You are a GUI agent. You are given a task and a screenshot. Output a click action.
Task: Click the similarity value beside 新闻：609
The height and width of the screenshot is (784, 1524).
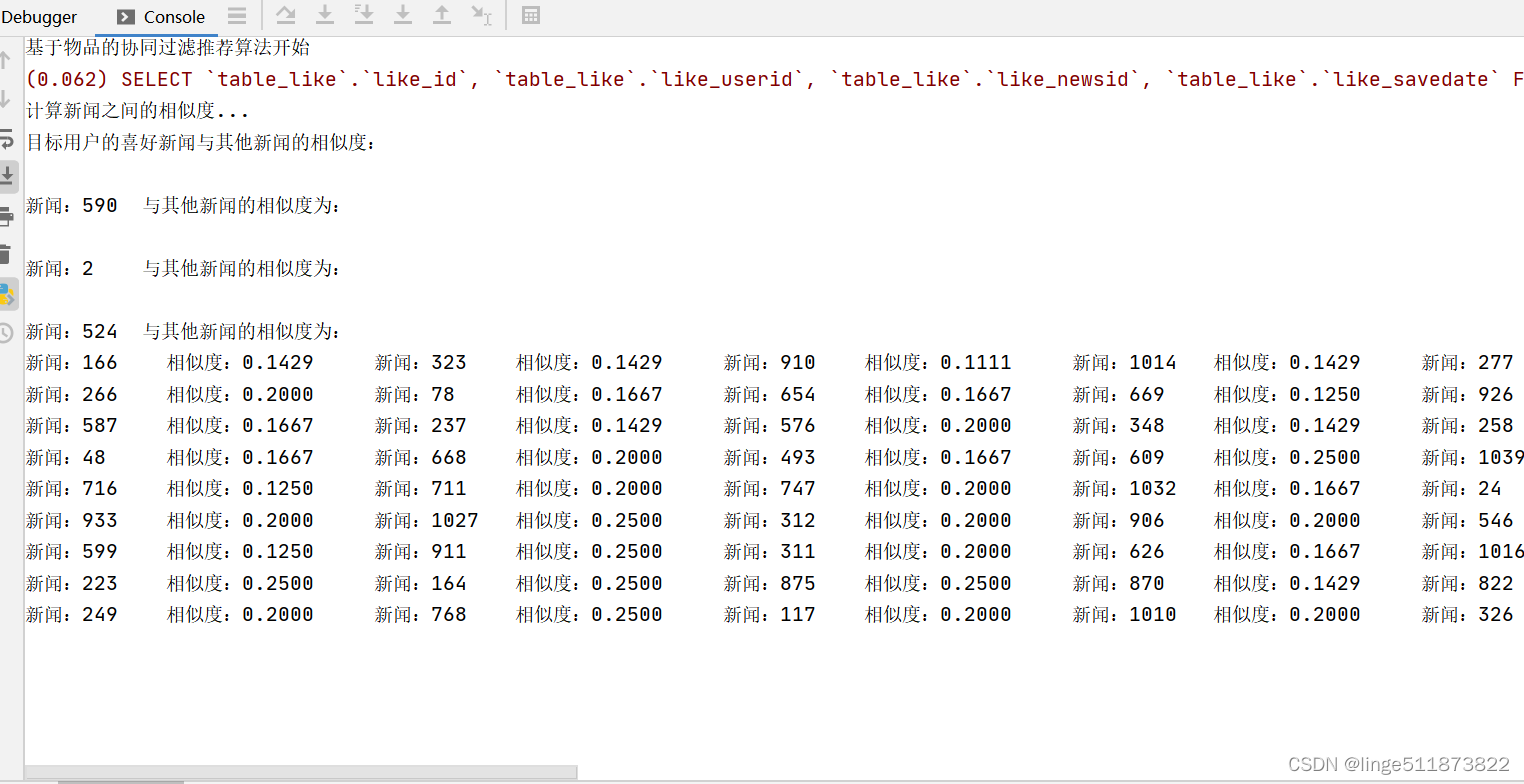point(1325,457)
